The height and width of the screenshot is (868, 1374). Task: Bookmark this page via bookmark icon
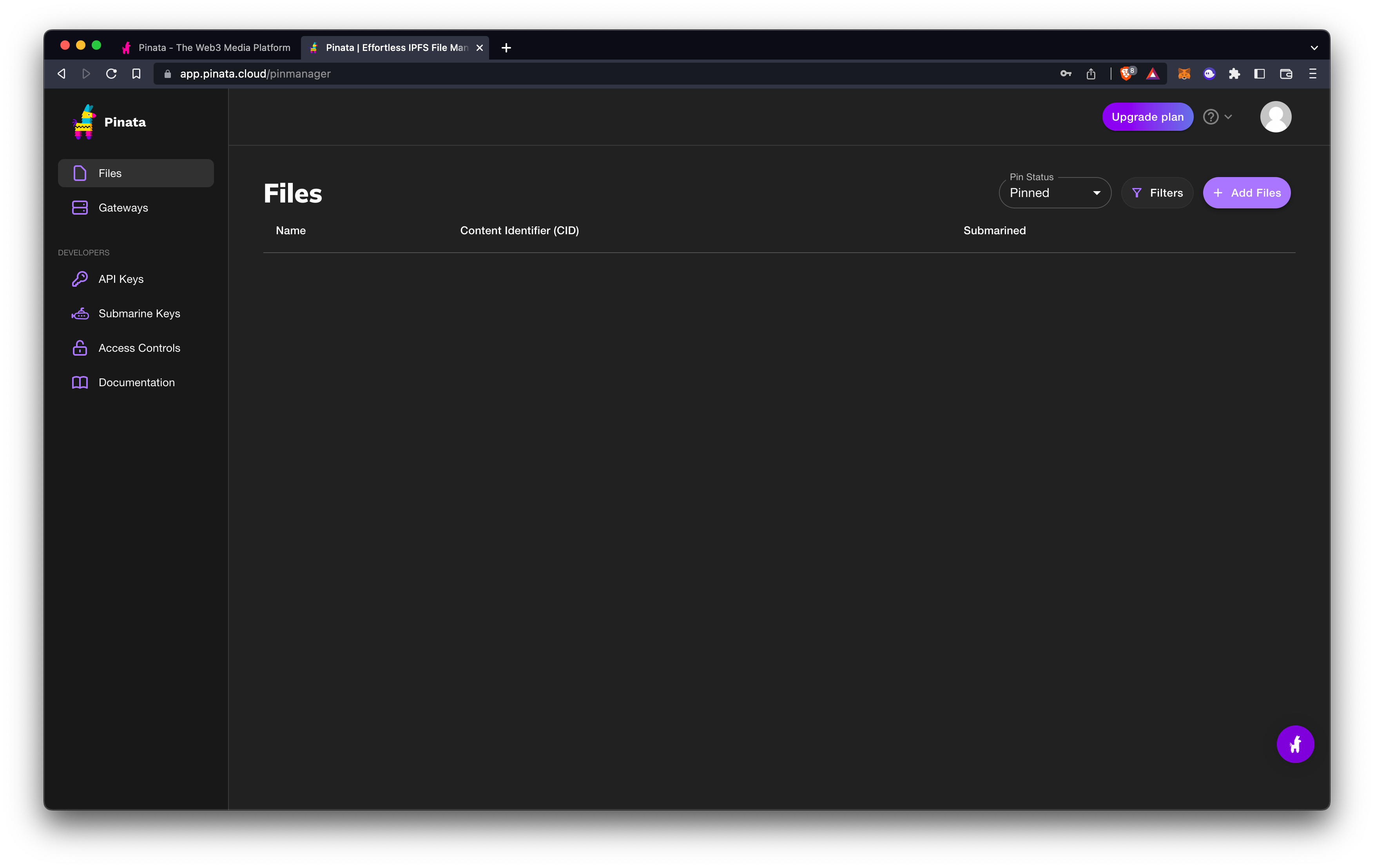(x=136, y=74)
